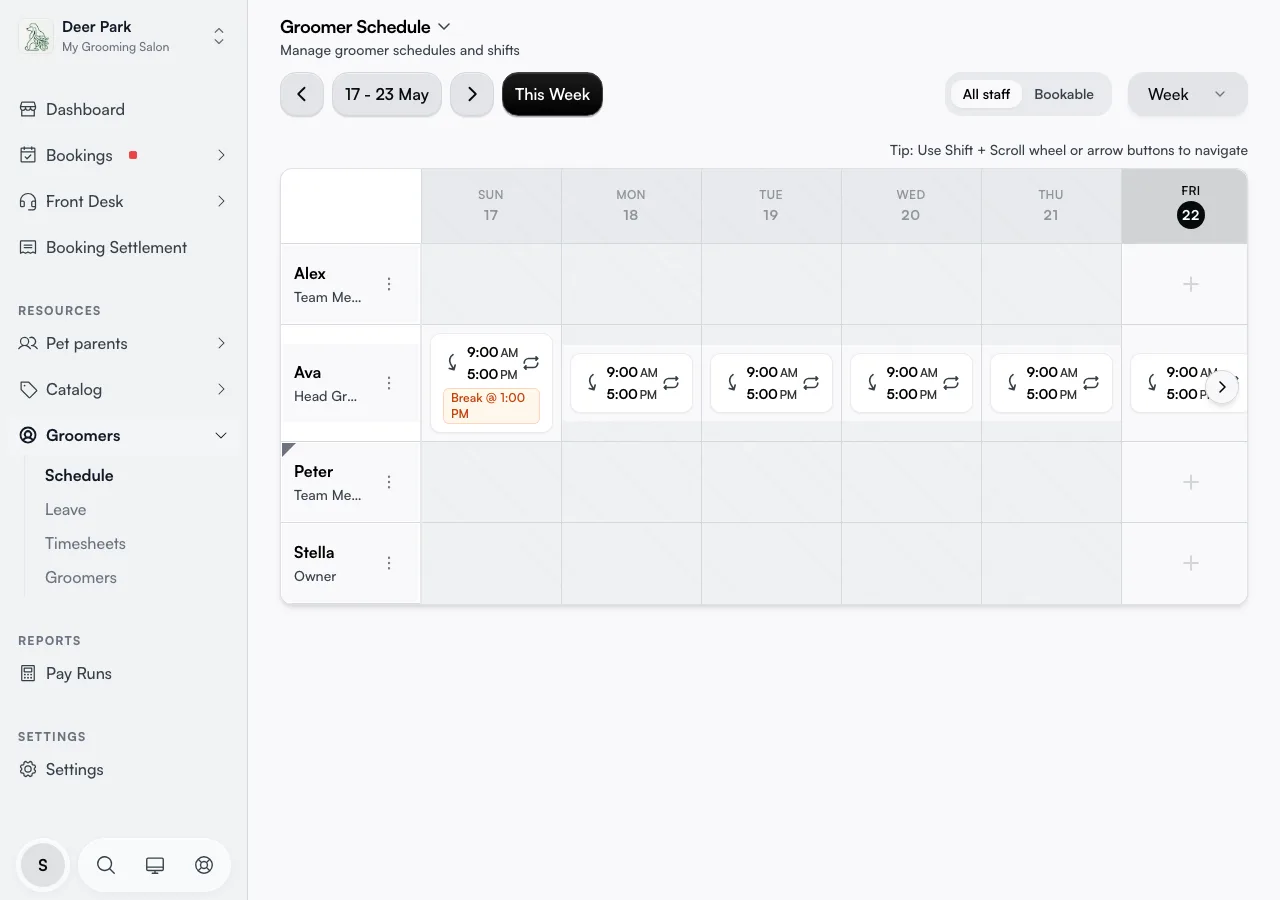Screen dimensions: 1280x900
Task: Open the 17 - 23 May date picker
Action: [387, 95]
